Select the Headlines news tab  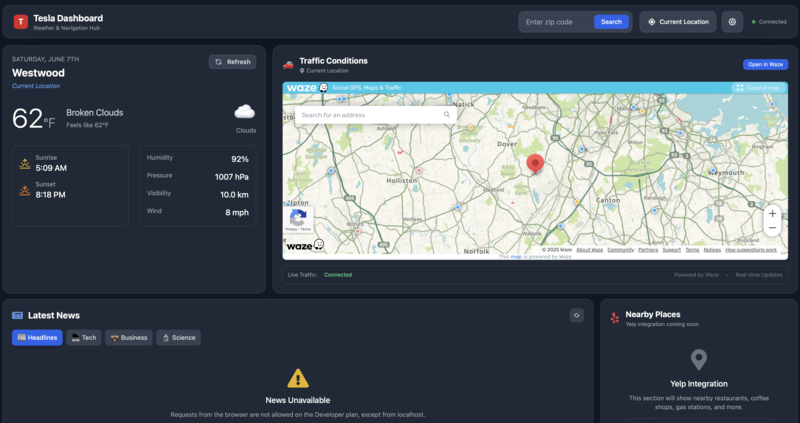(37, 338)
